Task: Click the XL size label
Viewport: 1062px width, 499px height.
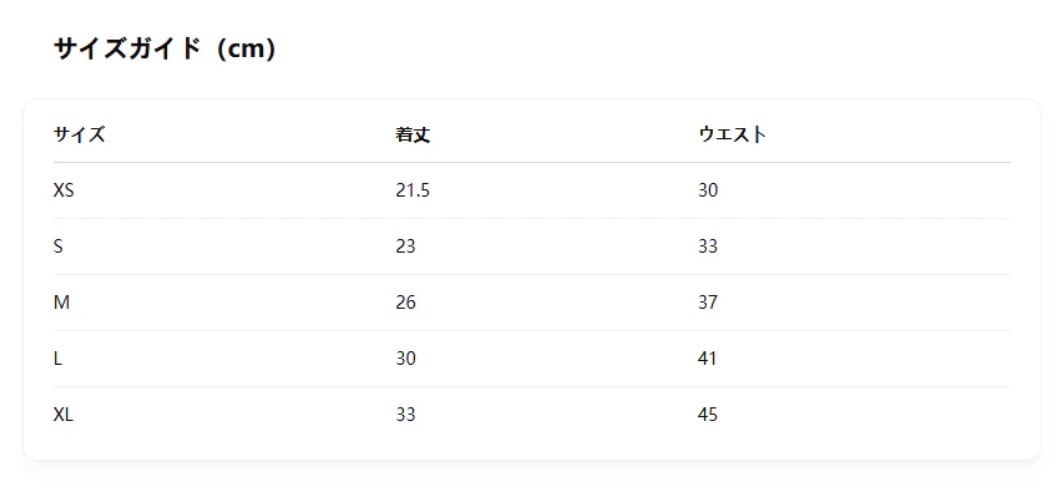Action: (63, 414)
